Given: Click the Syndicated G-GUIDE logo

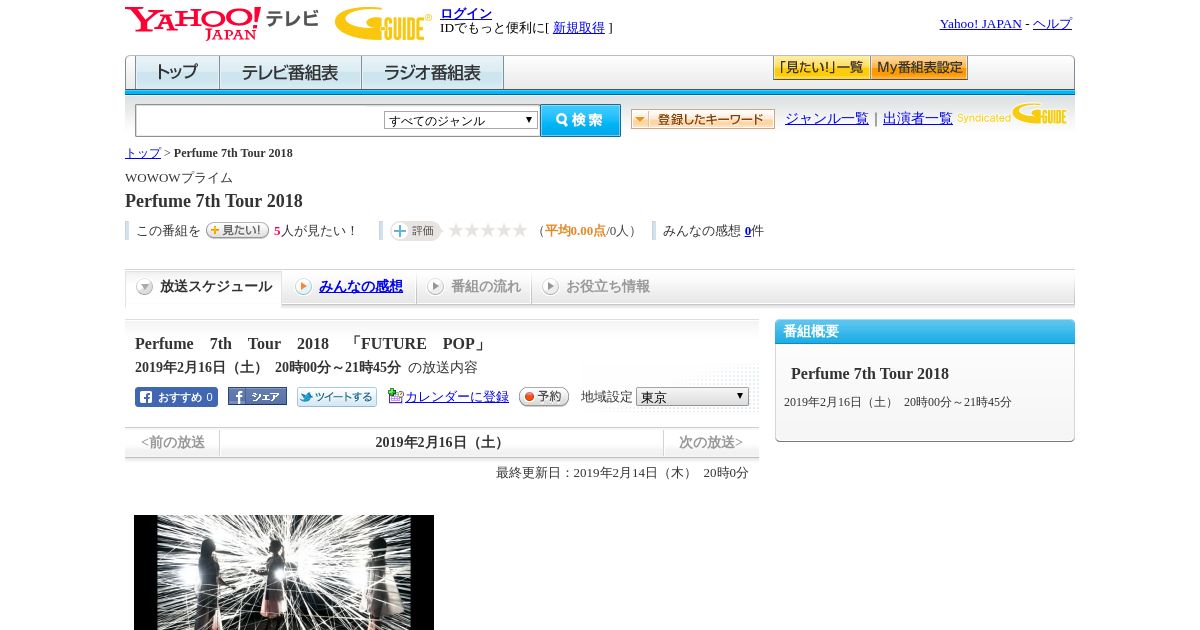Looking at the screenshot, I should (1012, 115).
